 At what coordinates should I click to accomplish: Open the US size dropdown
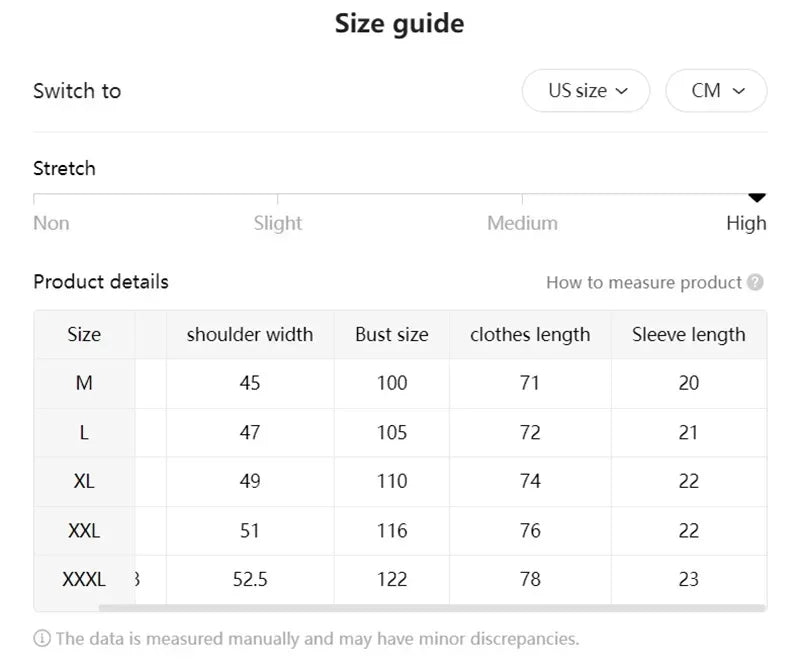pos(586,91)
